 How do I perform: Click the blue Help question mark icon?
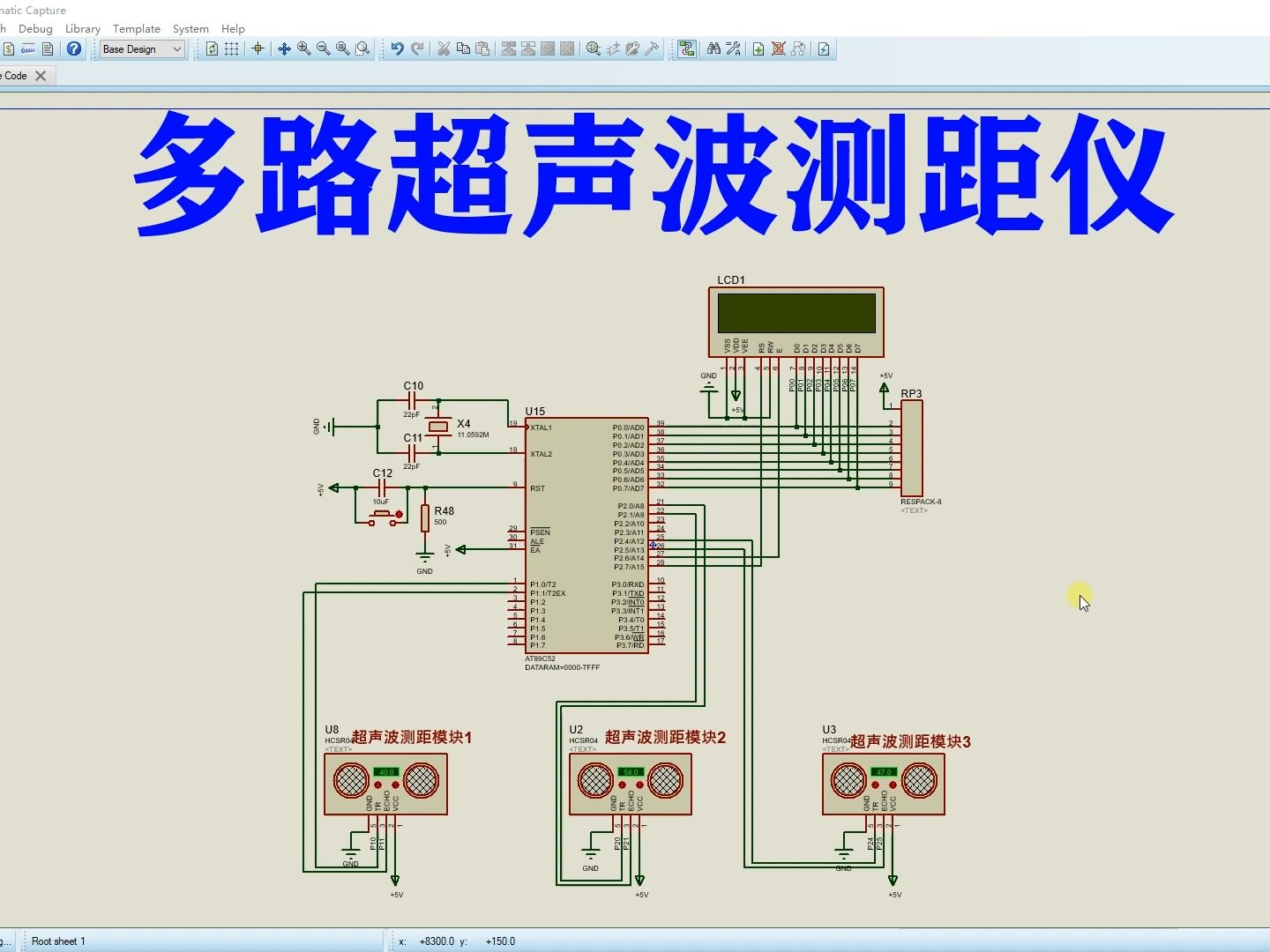point(74,49)
